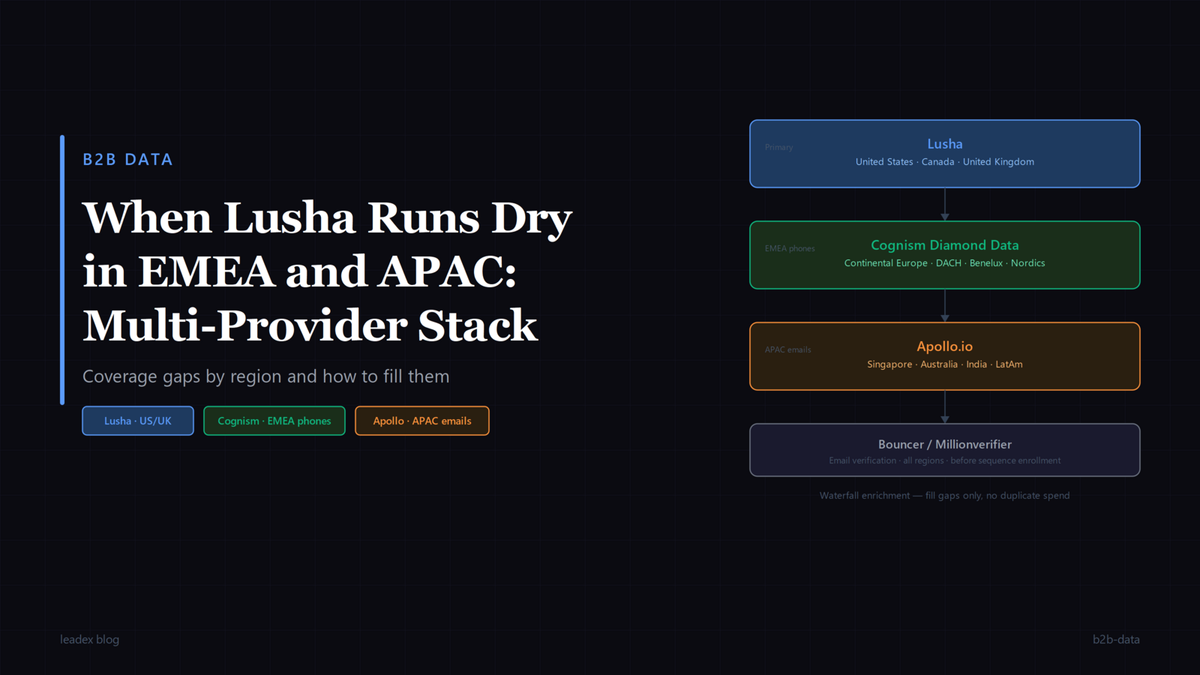Click the headline 'When Lusha Runs Dry'

(x=327, y=218)
